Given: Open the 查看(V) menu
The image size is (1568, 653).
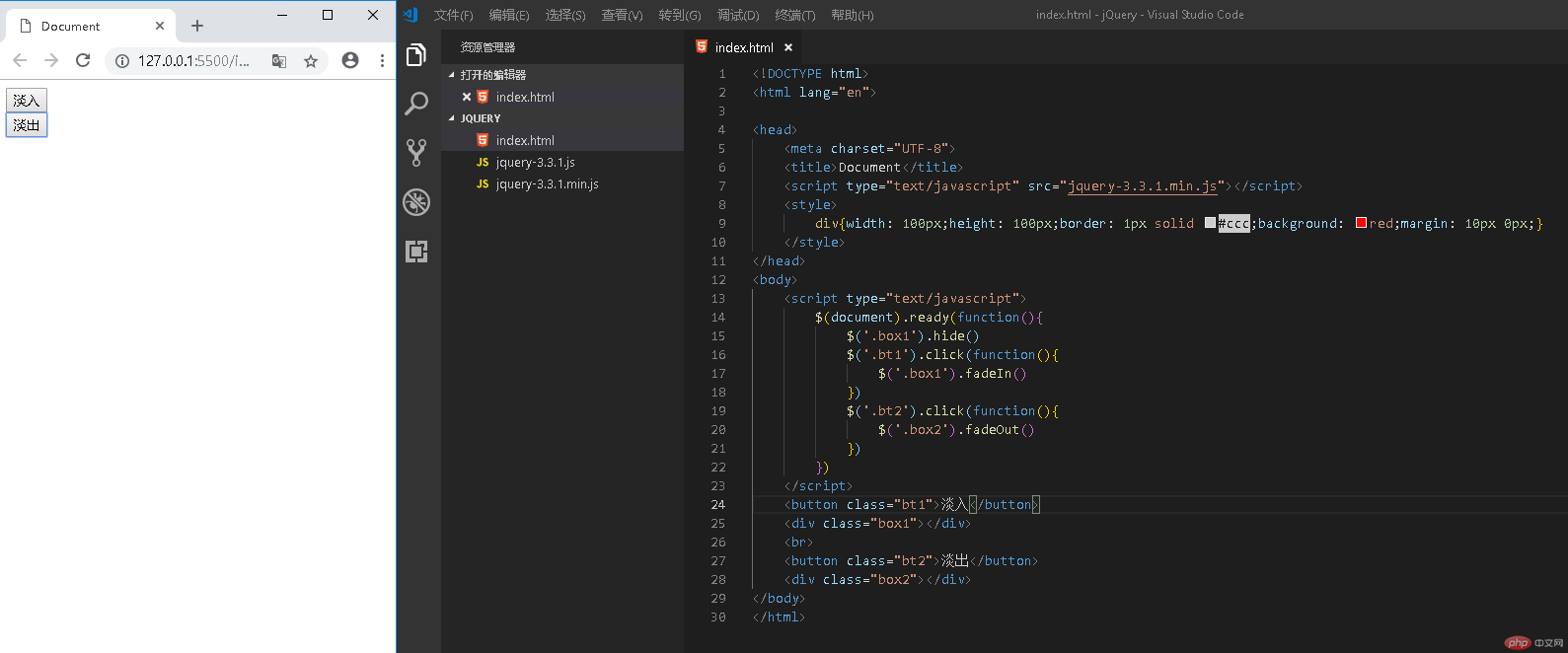Looking at the screenshot, I should (622, 15).
